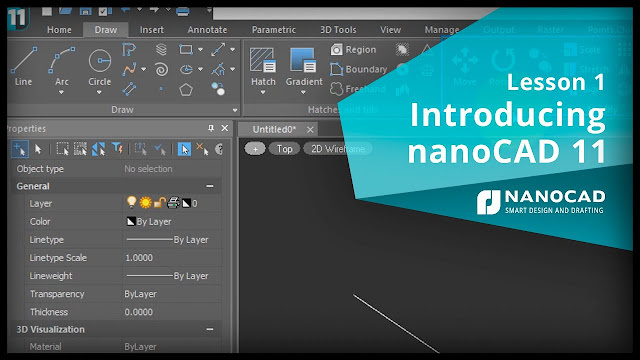Click the Point tool in Draw panel
Viewport: 640px width, 360px height.
pos(161,89)
